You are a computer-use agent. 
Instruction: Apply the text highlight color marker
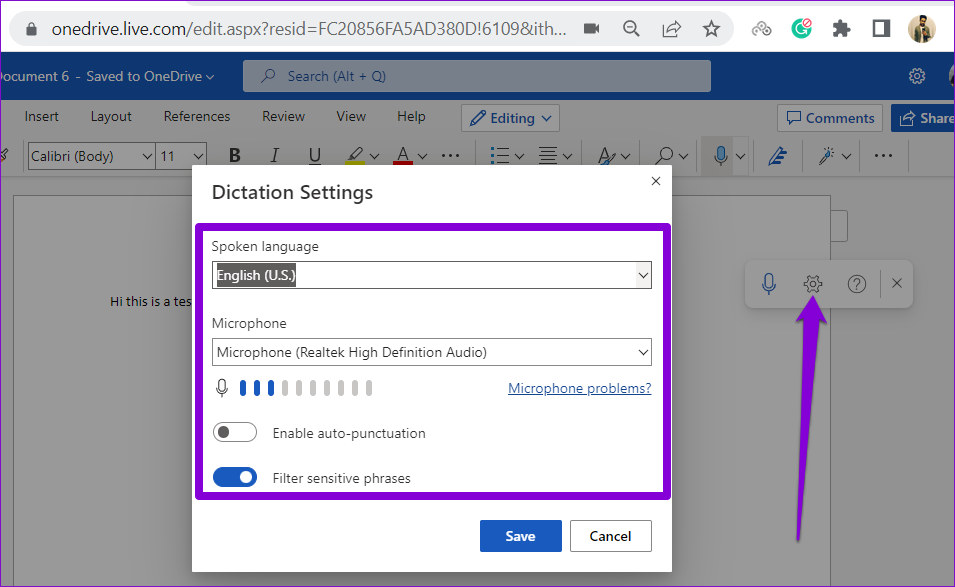[x=355, y=156]
